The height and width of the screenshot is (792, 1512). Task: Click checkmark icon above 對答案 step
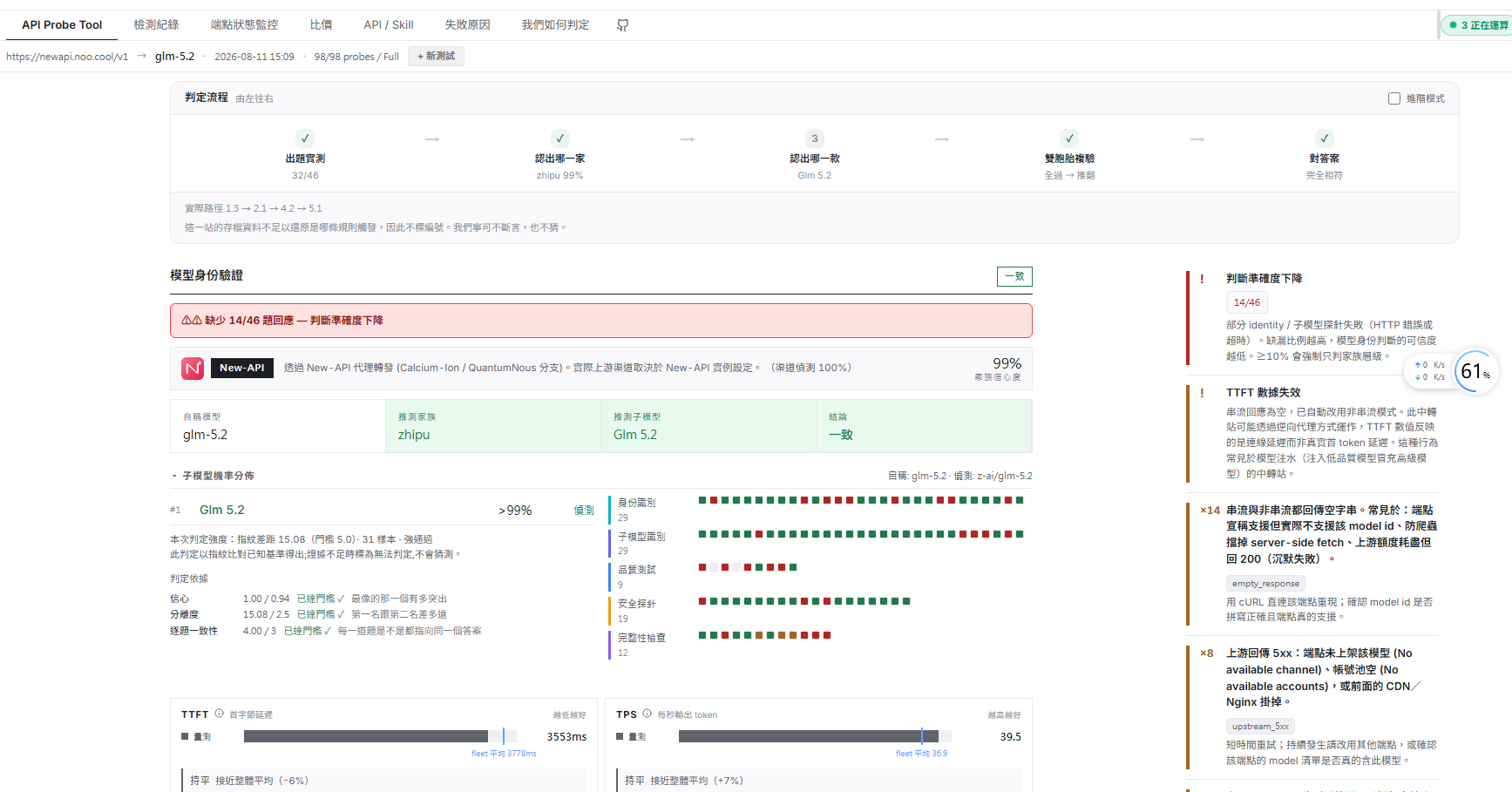pyautogui.click(x=1325, y=139)
